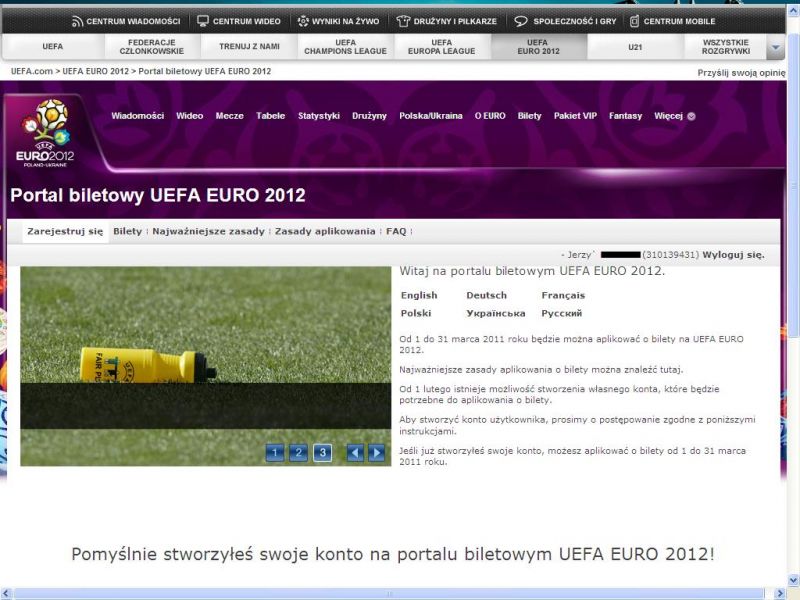This screenshot has height=600, width=800.
Task: Open Pakiet VIP in purple menu
Action: tap(575, 116)
